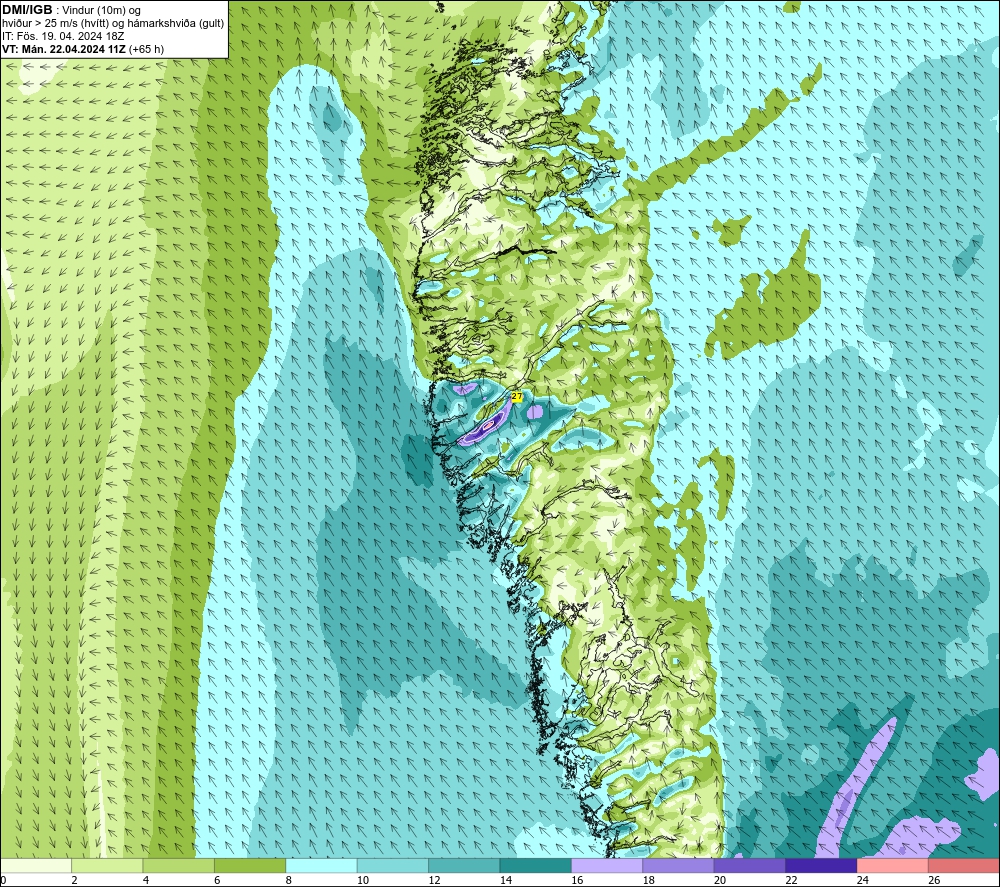Screen dimensions: 1000x887
Task: Click the 'hviður > 25 m/s (hvítt)' line
Action: coord(55,24)
